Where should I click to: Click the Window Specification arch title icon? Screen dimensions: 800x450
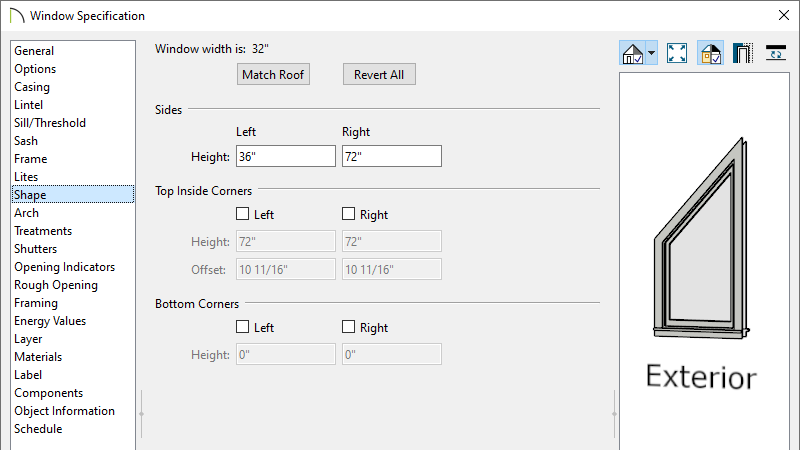click(17, 16)
